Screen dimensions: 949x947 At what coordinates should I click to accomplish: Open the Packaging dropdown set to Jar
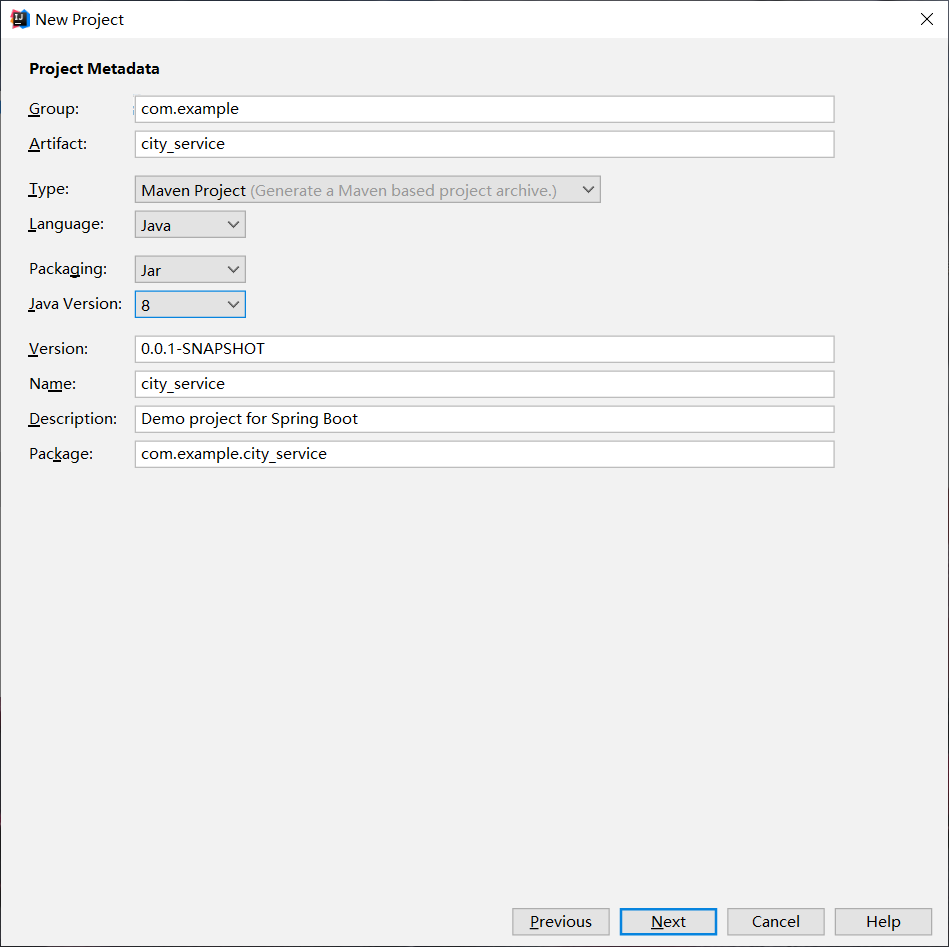point(190,269)
